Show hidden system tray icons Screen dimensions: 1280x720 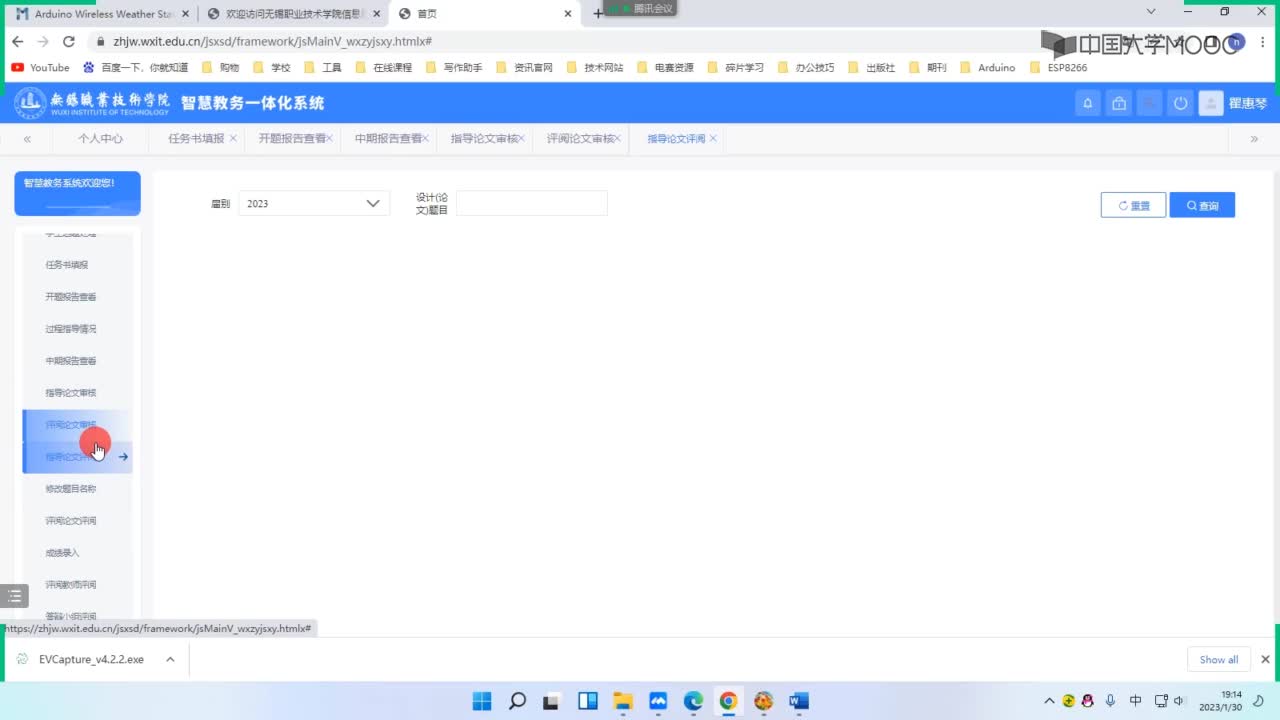click(1049, 701)
